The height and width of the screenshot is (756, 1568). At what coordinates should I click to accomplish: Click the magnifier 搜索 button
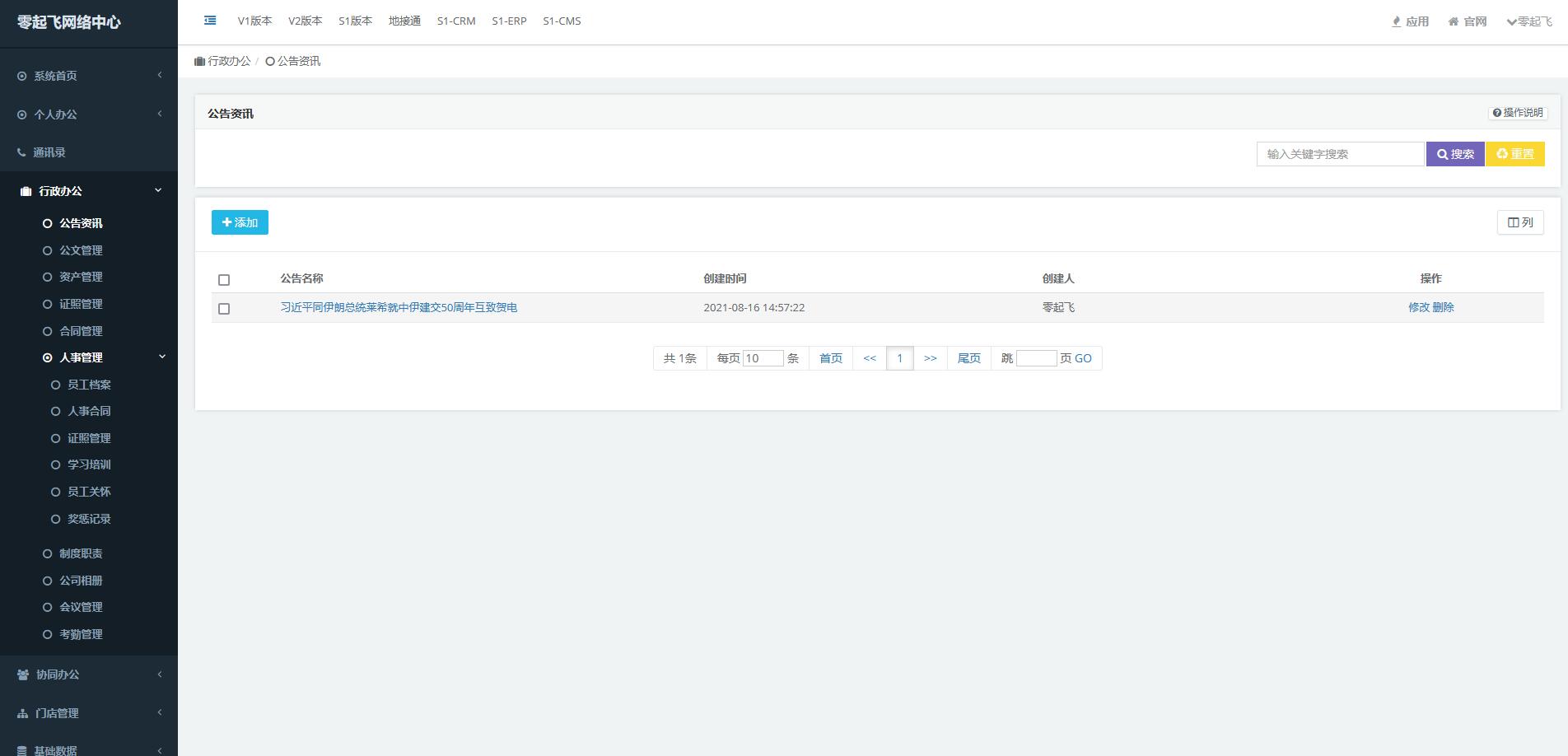(x=1455, y=154)
